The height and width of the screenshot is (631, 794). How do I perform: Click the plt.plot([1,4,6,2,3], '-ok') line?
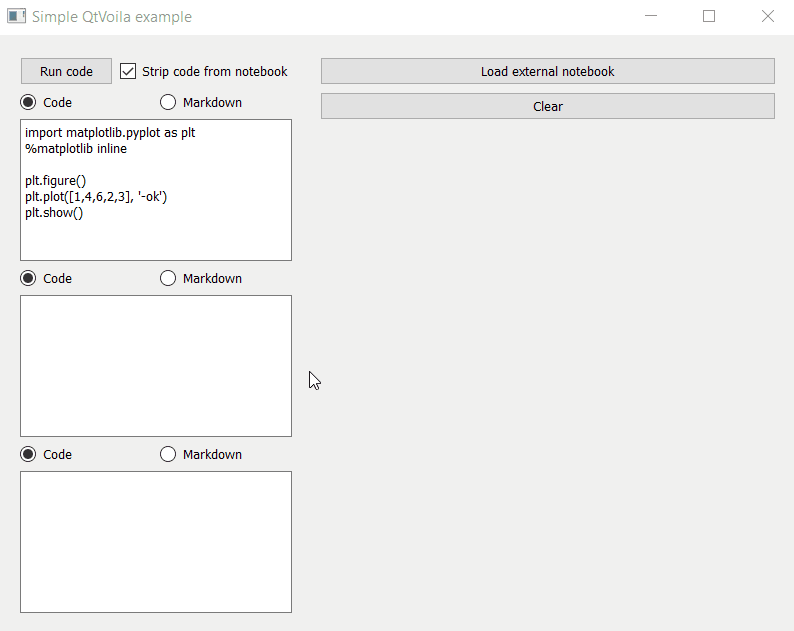tap(96, 196)
